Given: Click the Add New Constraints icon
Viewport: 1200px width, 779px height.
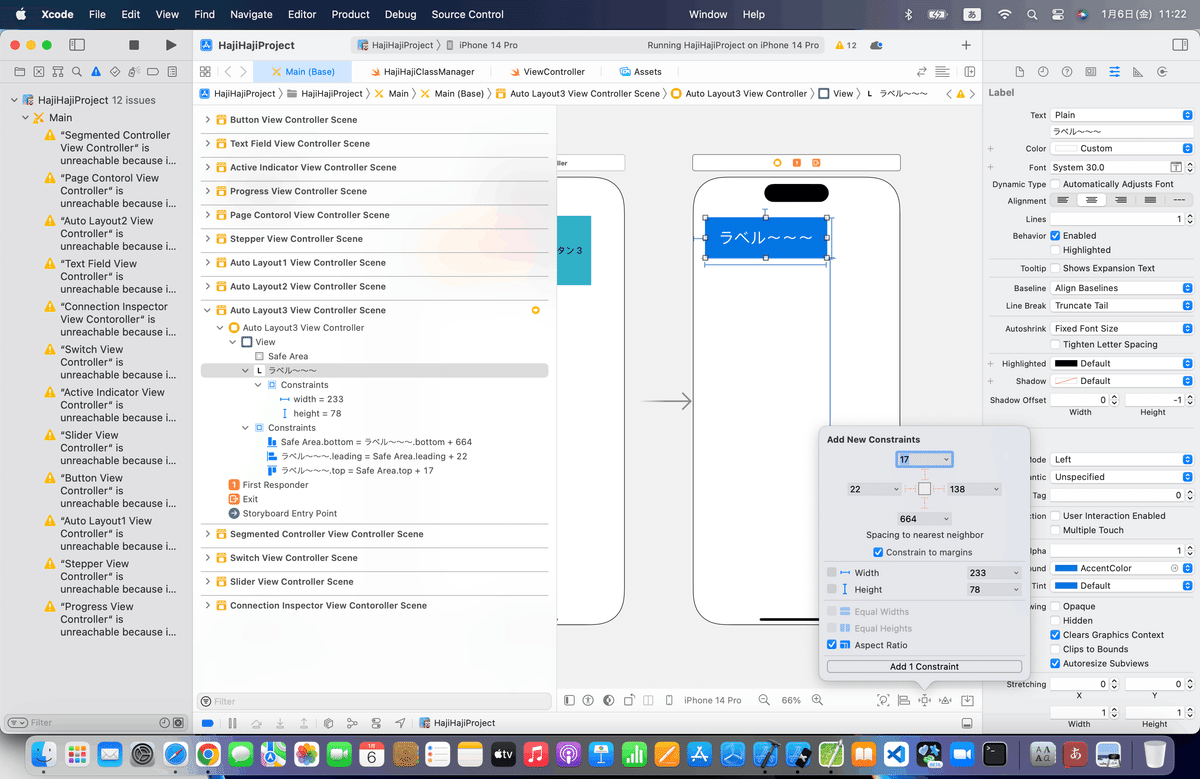Looking at the screenshot, I should (925, 700).
